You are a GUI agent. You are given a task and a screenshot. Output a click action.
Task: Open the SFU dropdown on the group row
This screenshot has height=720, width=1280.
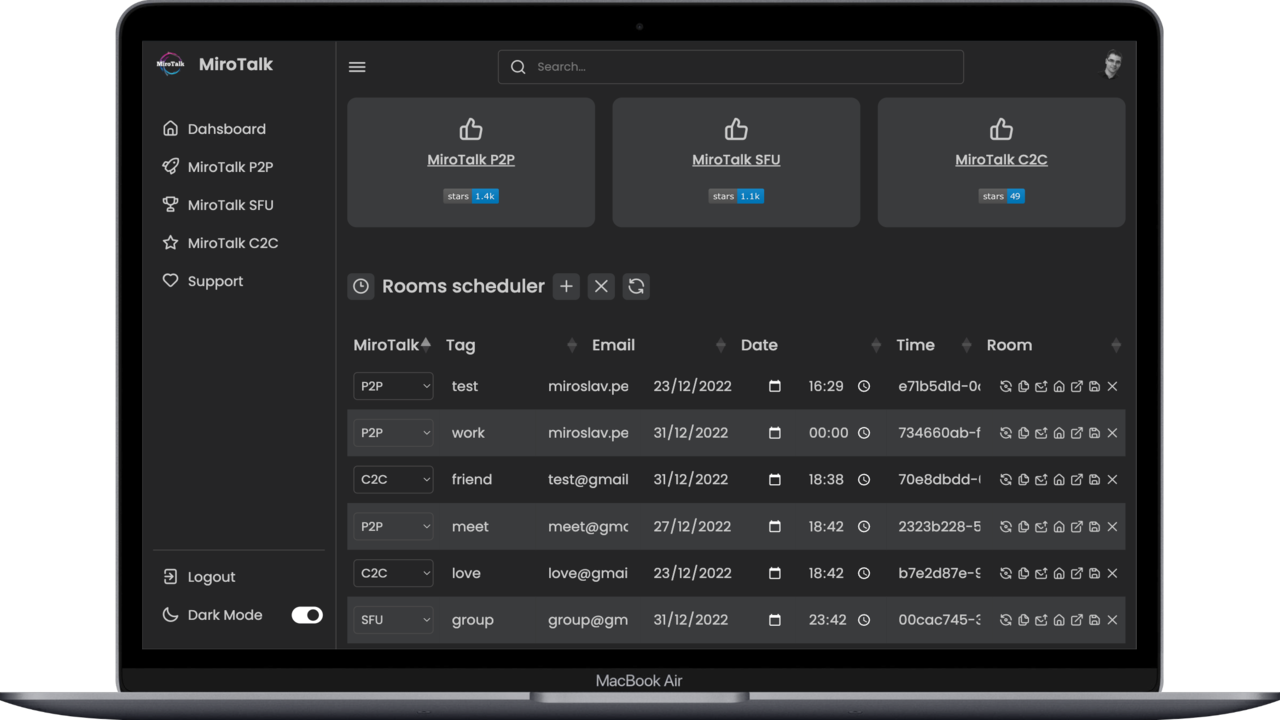(393, 620)
